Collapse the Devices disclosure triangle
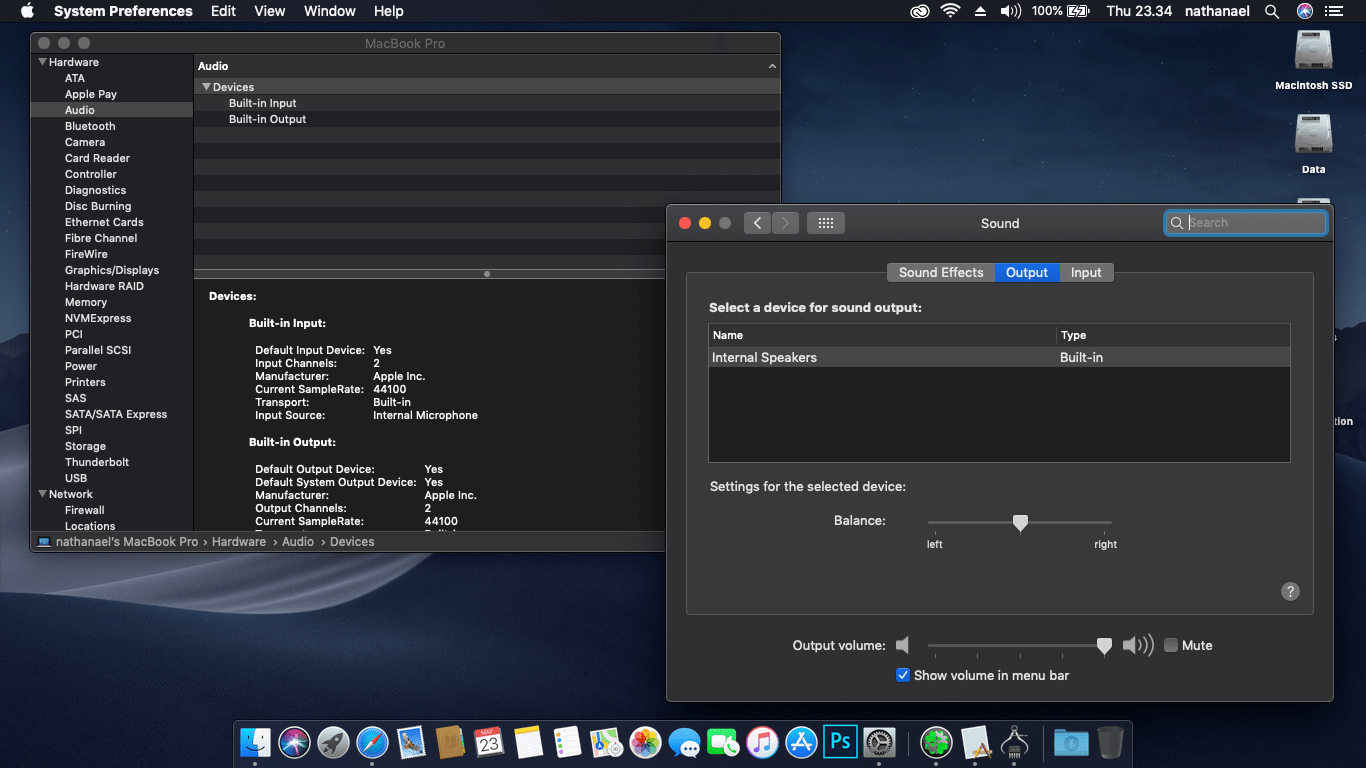Viewport: 1366px width, 768px height. click(206, 87)
